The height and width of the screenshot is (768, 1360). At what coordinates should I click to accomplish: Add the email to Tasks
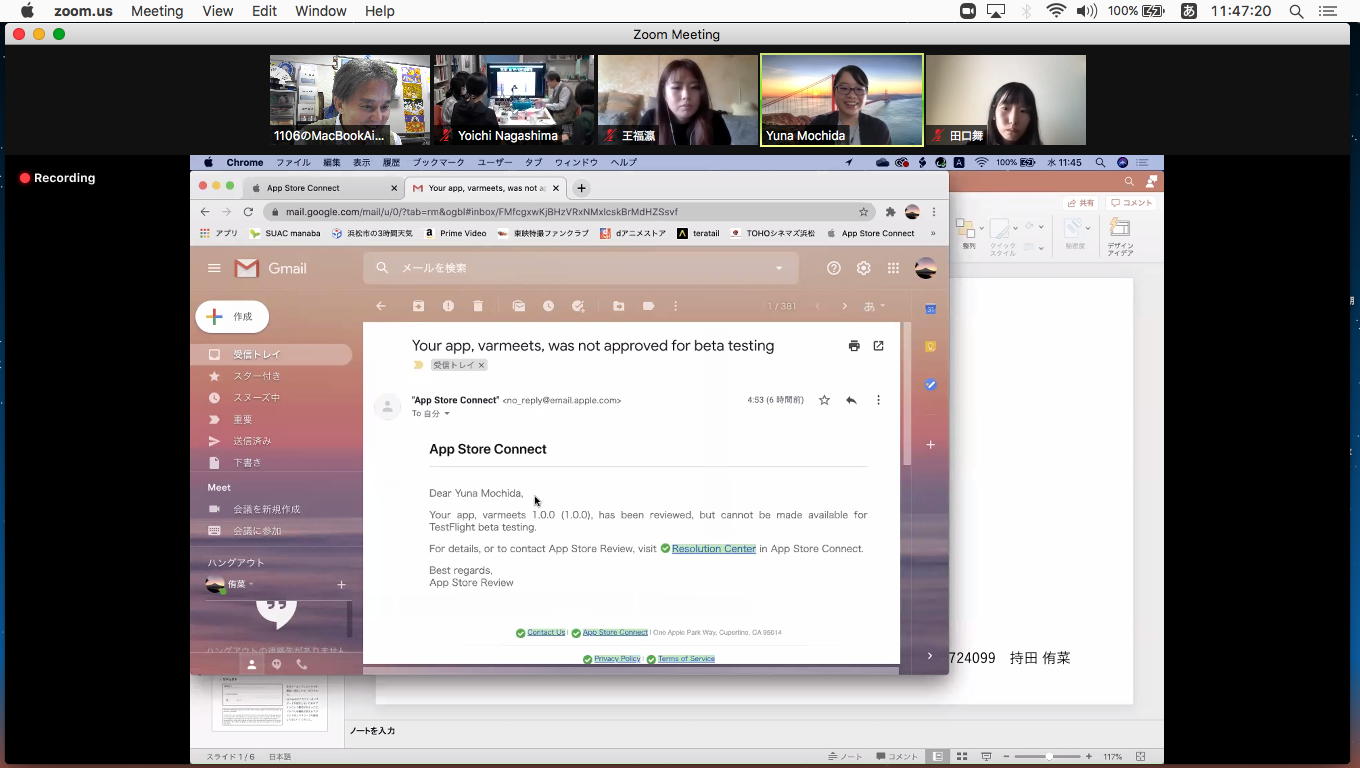point(578,306)
